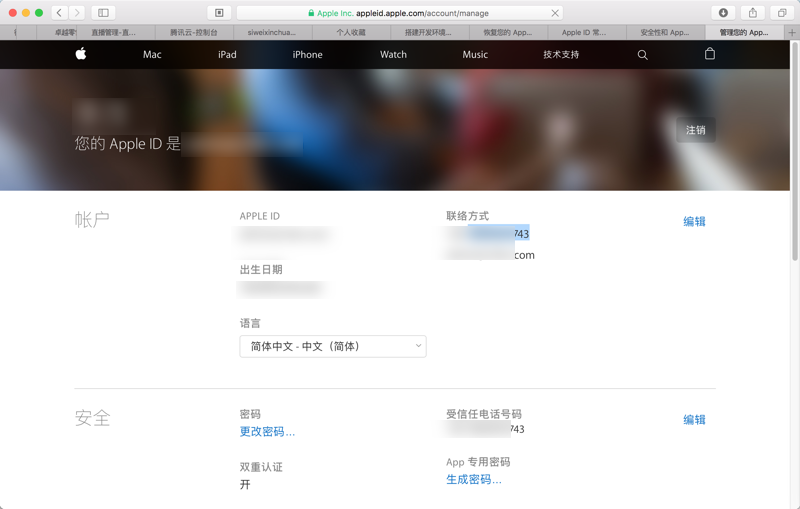Open Watch in Apple navigation
This screenshot has height=509, width=800.
393,55
